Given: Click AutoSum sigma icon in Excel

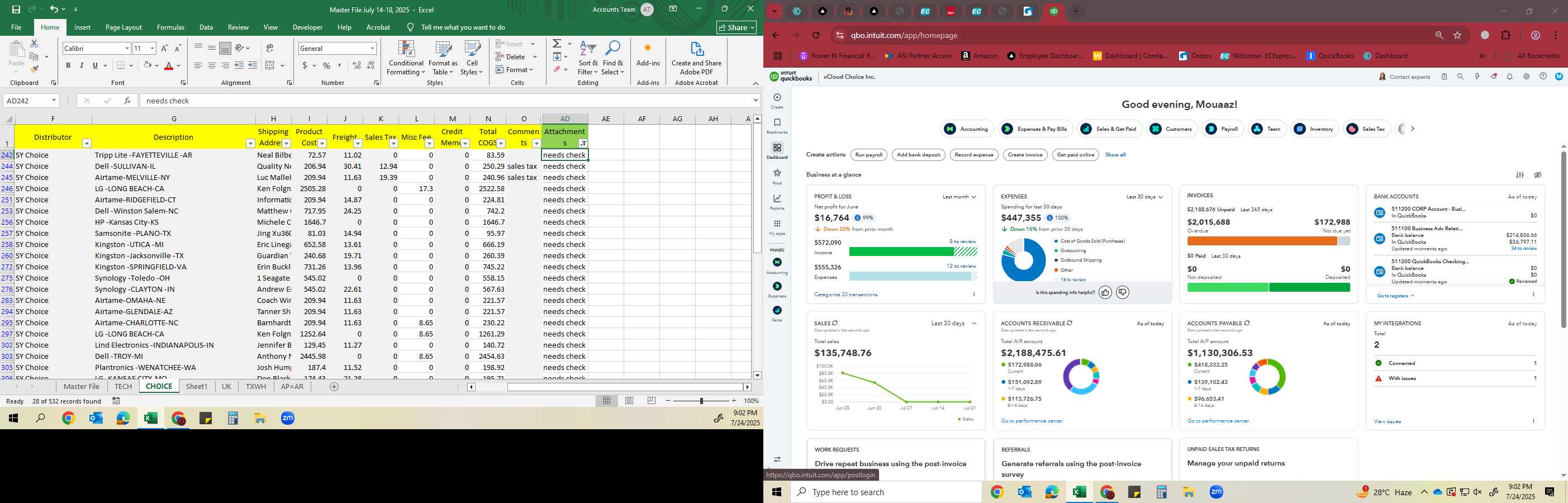Looking at the screenshot, I should [x=557, y=44].
